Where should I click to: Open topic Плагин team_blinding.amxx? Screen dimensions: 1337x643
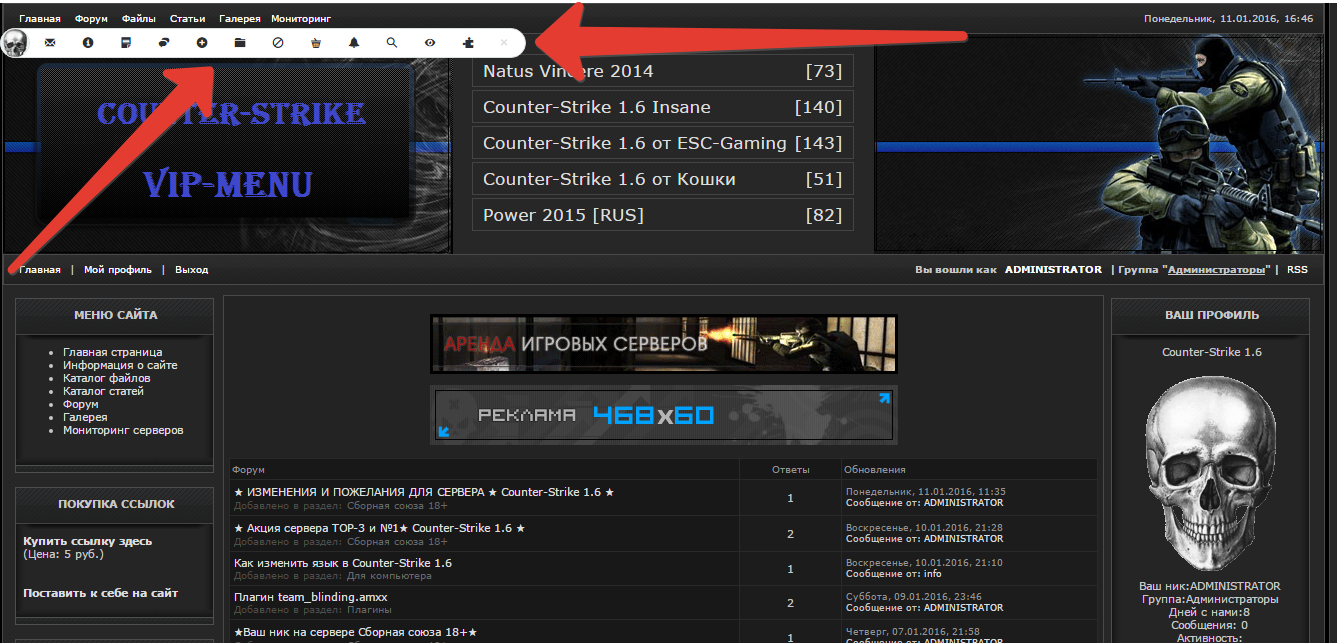(311, 597)
